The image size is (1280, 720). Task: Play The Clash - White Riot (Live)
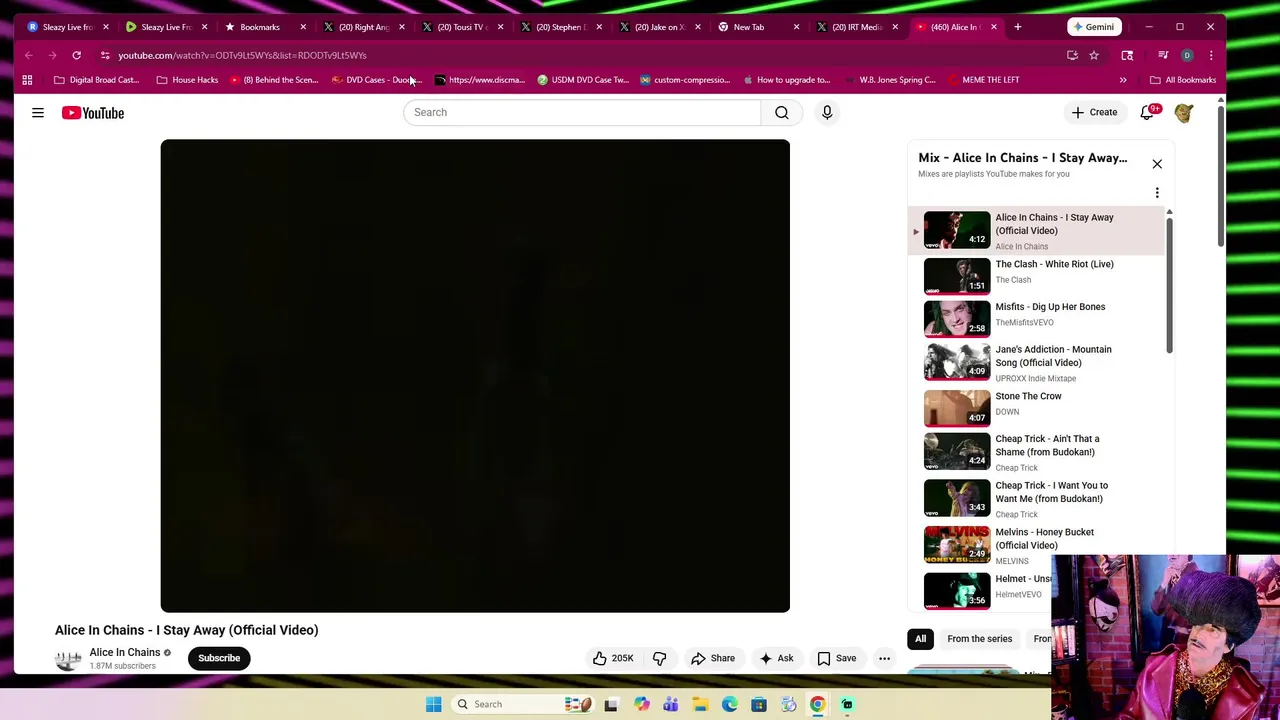(1038, 275)
